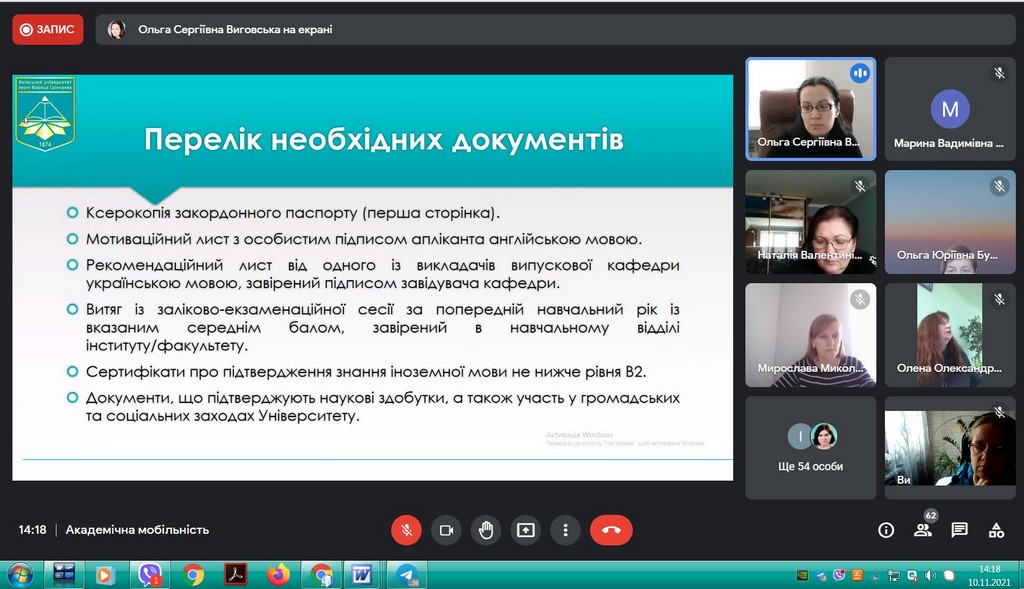The image size is (1024, 589).
Task: Open the activities panel icon
Action: 996,530
